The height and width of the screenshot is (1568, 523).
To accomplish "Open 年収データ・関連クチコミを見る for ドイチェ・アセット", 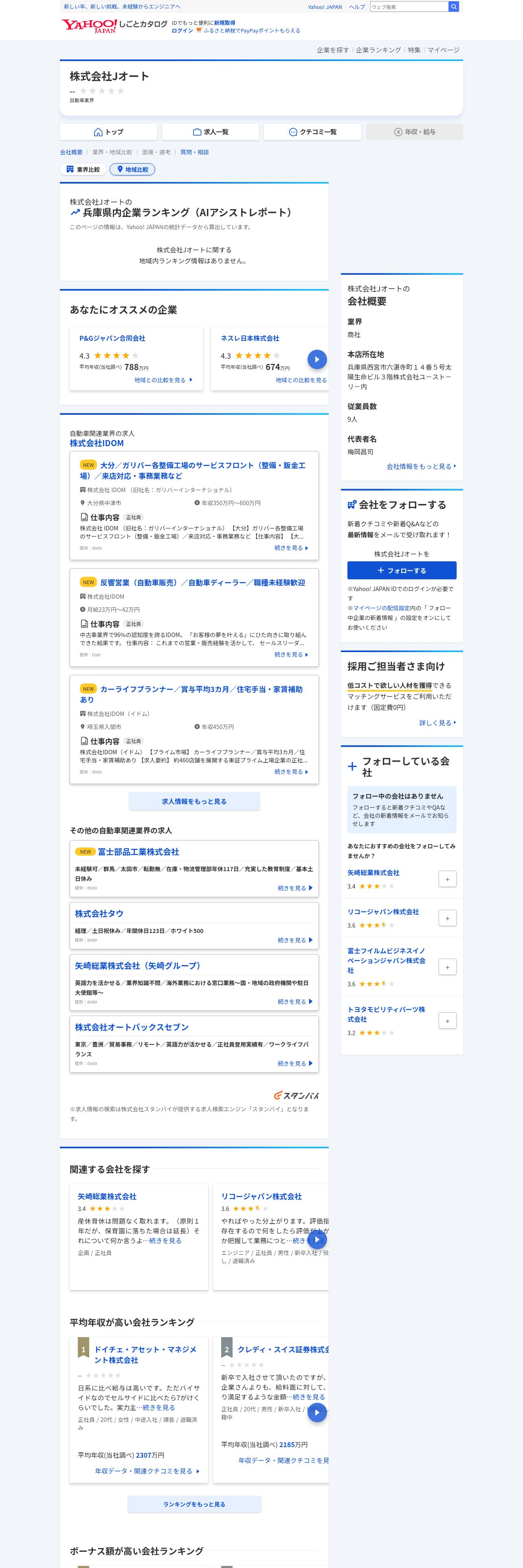I will pos(147,1471).
